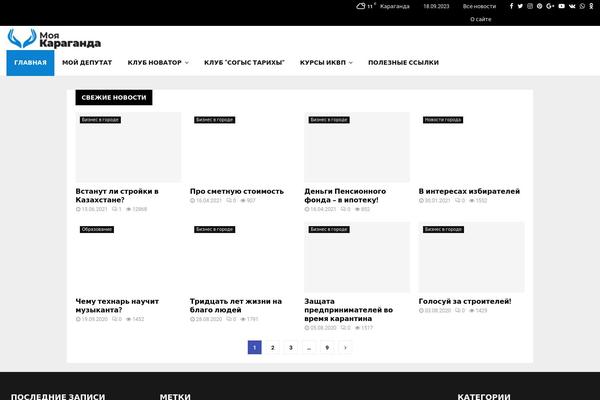Click Образование tag on Чему технарь article
The width and height of the screenshot is (600, 400).
coord(97,229)
